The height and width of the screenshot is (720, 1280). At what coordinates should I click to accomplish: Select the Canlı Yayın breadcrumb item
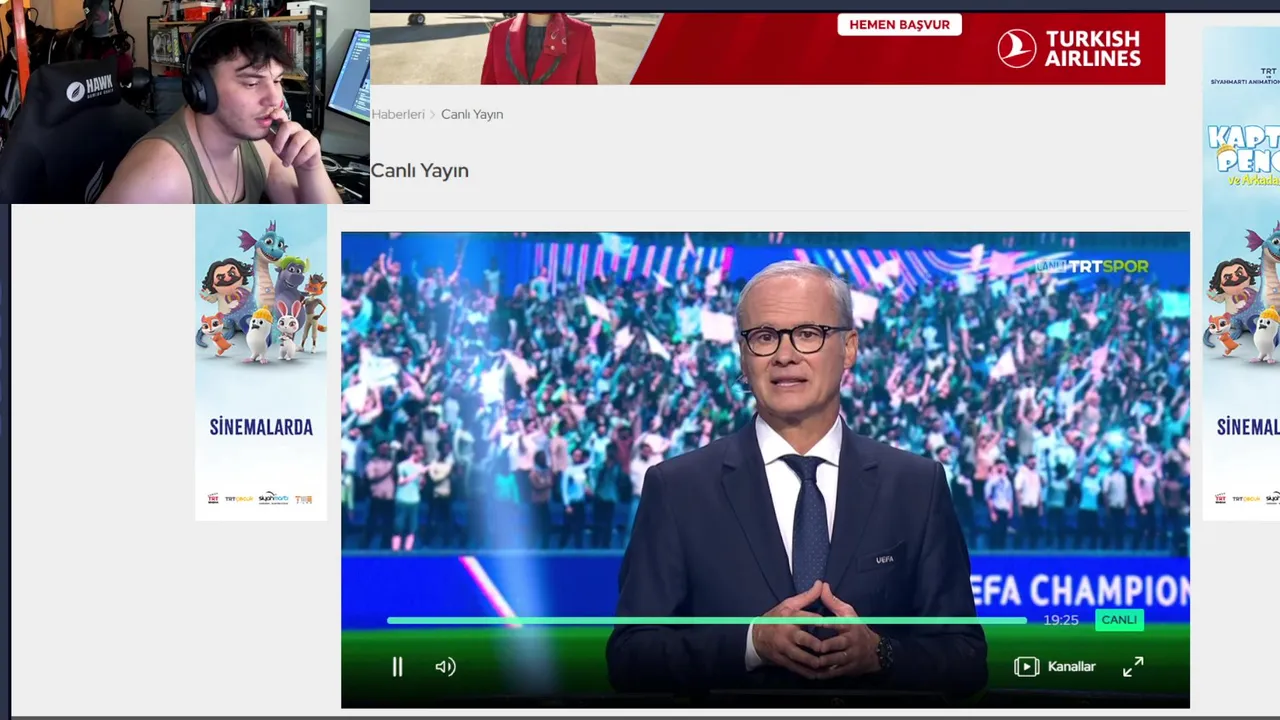[472, 114]
